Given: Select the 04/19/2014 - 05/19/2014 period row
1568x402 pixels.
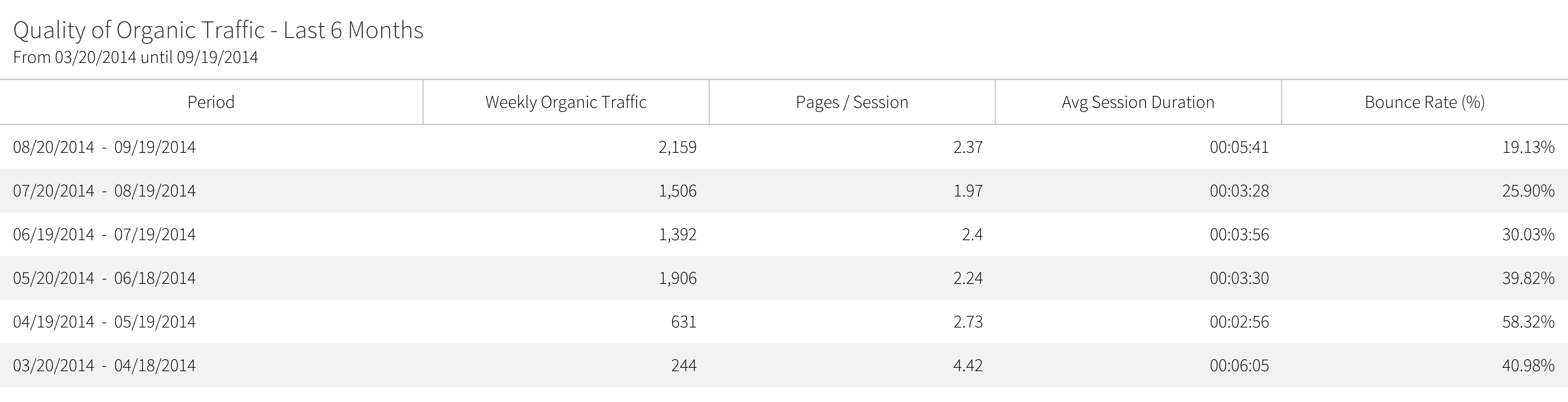Looking at the screenshot, I should click(104, 322).
